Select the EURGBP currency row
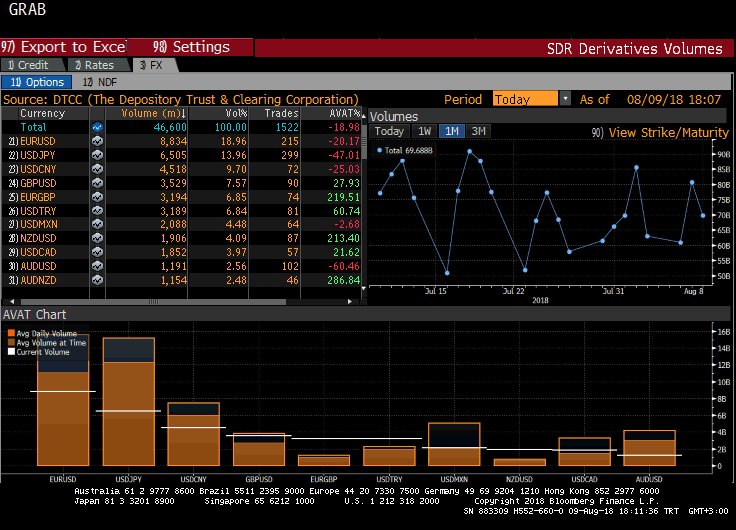 click(181, 197)
